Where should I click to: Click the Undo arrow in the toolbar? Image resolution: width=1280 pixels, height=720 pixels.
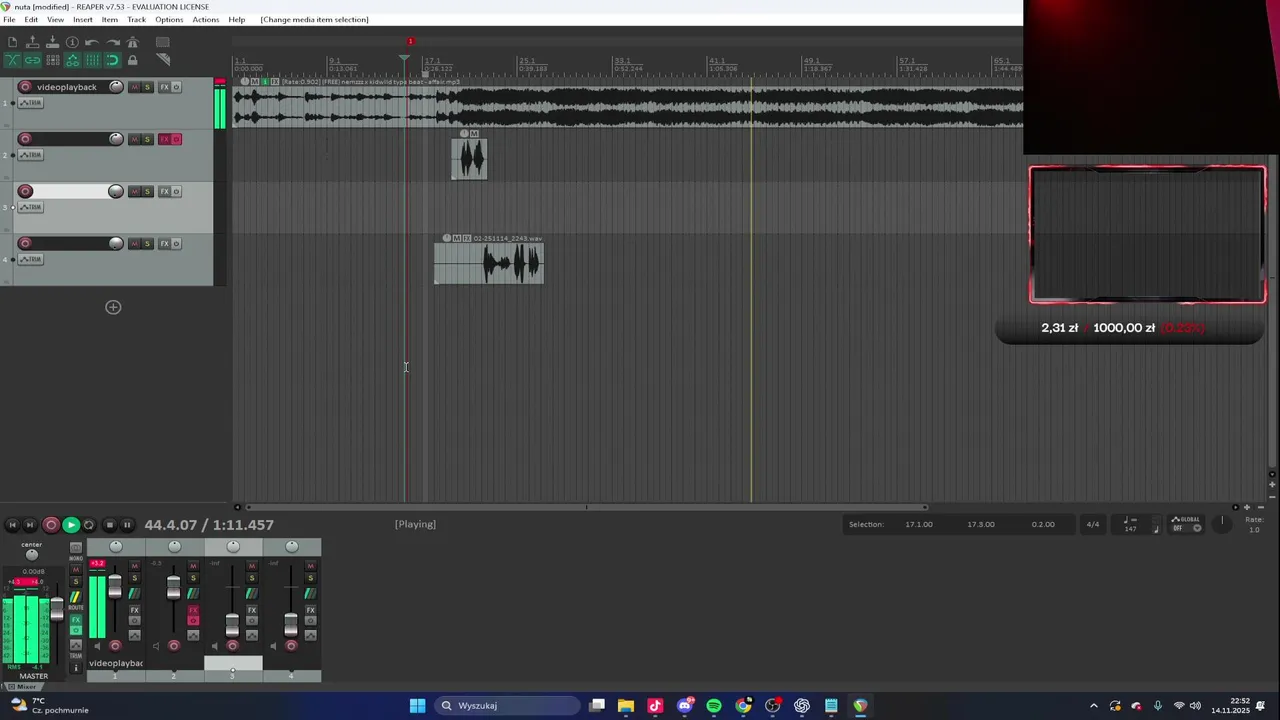click(x=92, y=42)
